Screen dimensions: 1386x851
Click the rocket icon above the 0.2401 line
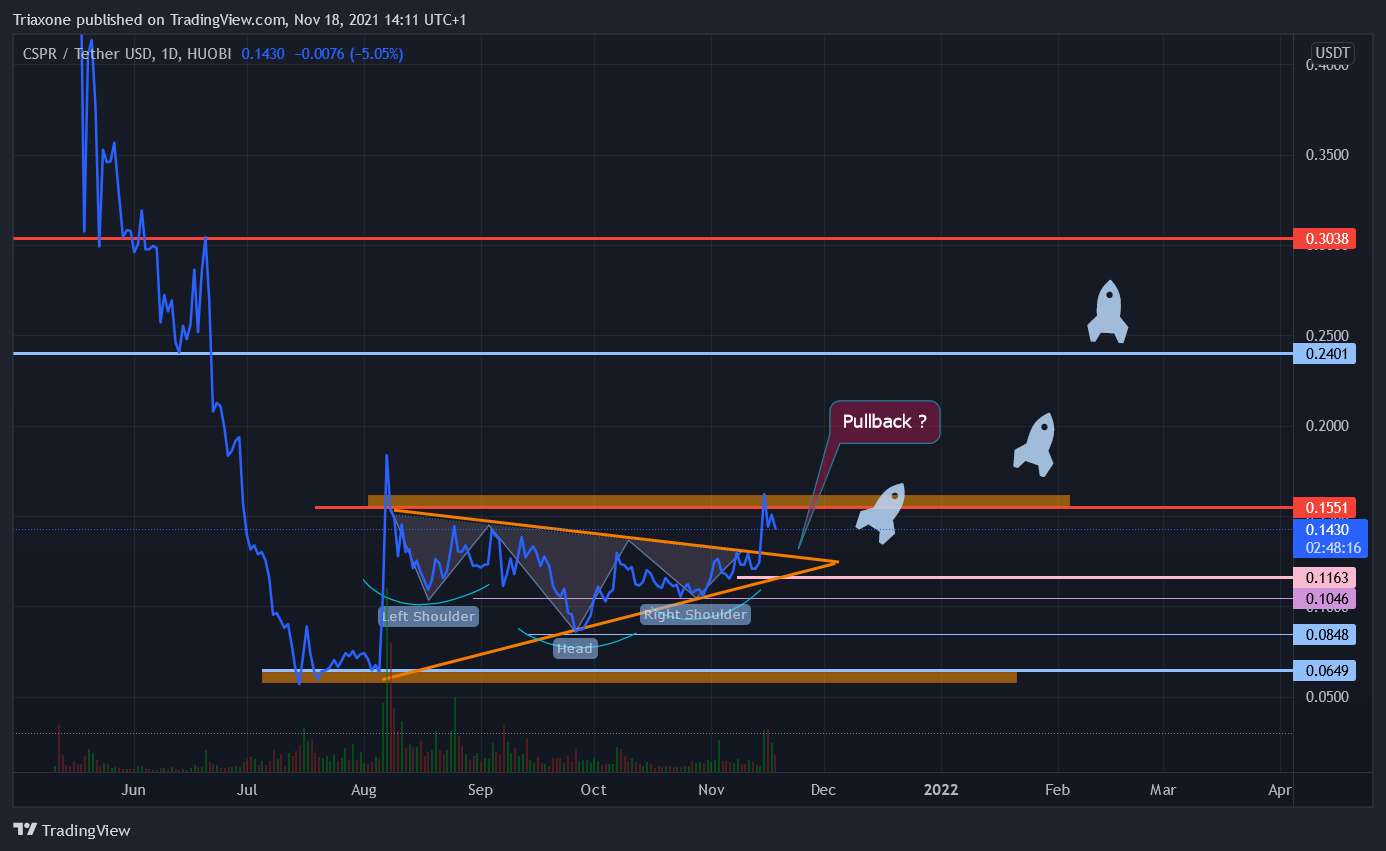click(1108, 312)
